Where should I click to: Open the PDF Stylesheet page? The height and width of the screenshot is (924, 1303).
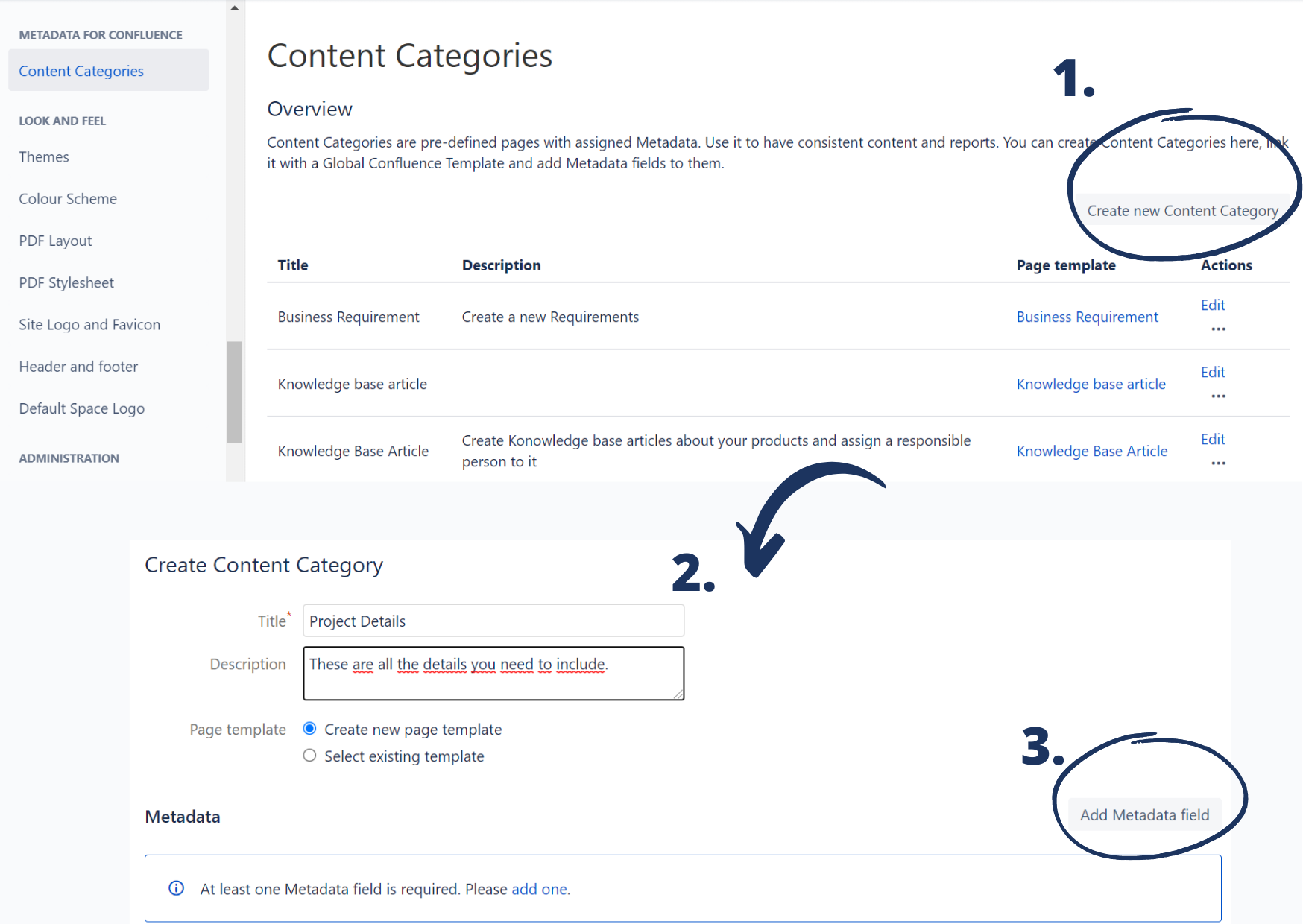(66, 282)
